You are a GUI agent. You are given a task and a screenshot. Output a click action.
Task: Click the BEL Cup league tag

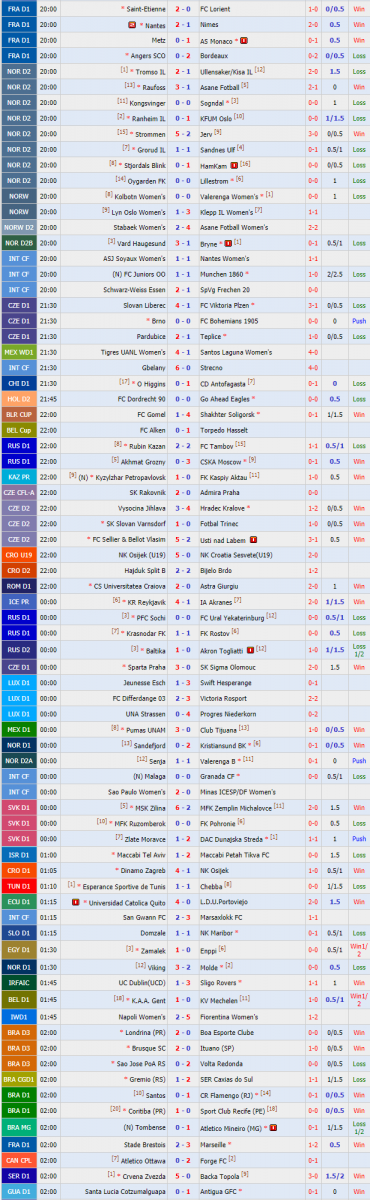coord(19,430)
